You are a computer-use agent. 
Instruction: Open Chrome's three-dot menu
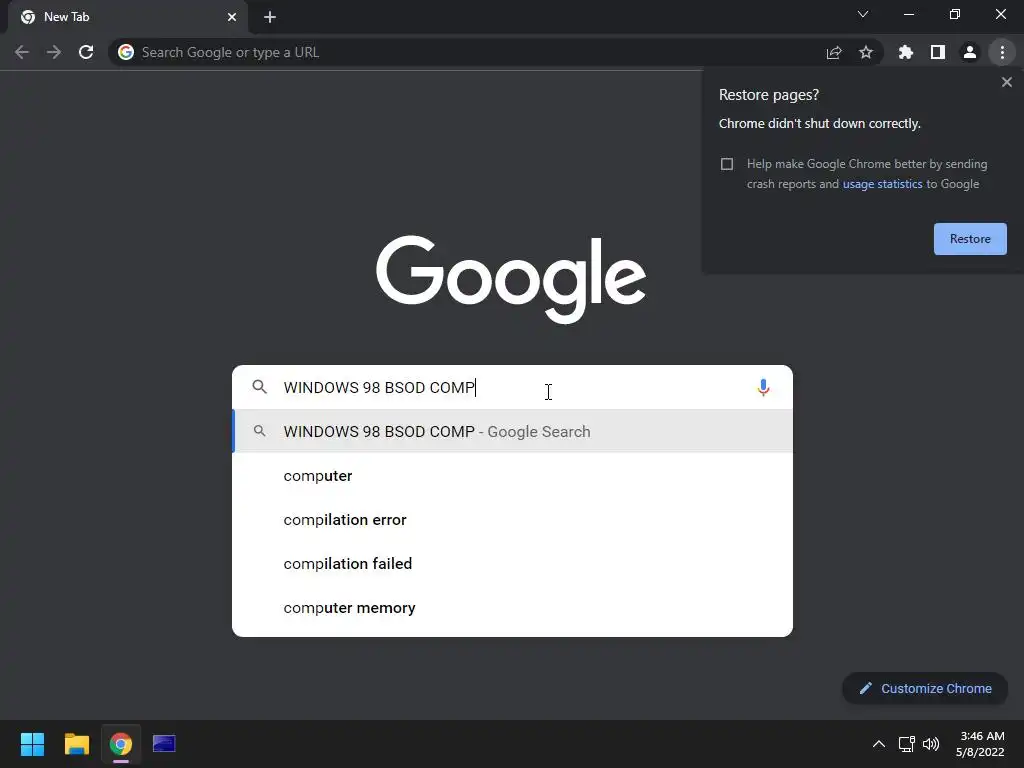pyautogui.click(x=1002, y=52)
